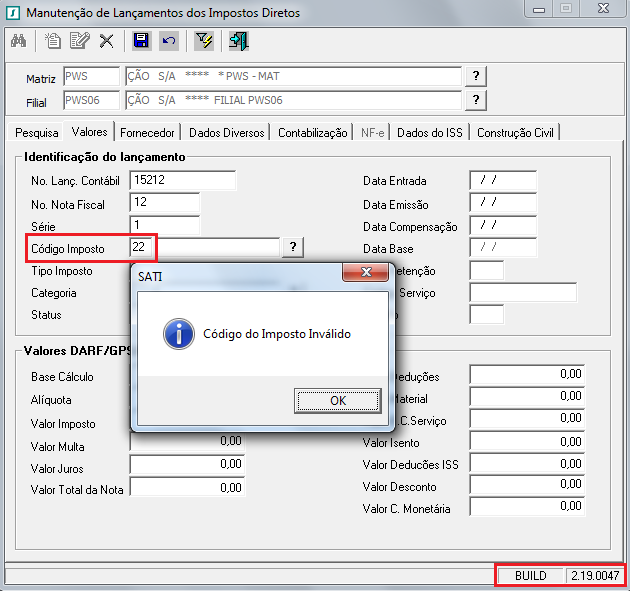Click the delete X toolbar icon
The width and height of the screenshot is (630, 591).
point(106,41)
